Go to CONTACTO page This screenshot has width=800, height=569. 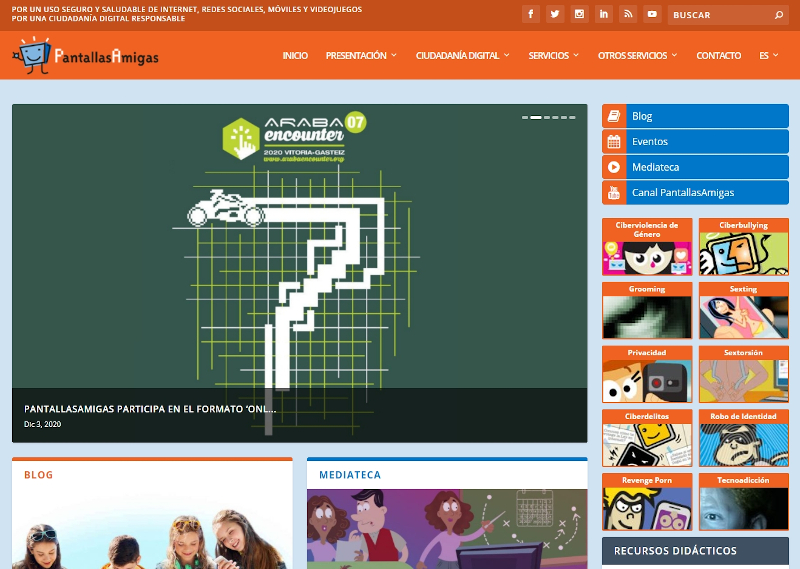(x=718, y=55)
